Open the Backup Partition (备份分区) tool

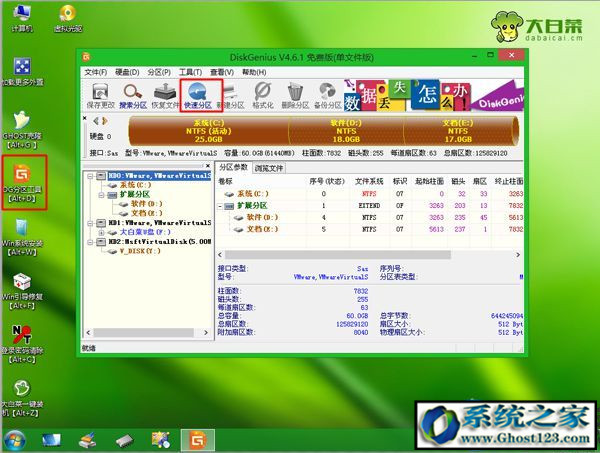(x=328, y=96)
